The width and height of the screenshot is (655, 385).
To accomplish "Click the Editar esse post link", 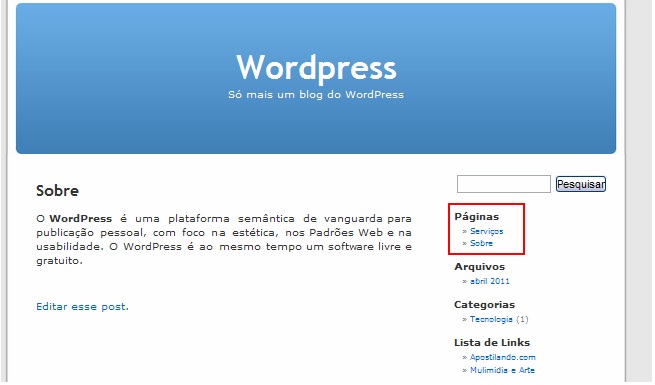I will click(82, 306).
